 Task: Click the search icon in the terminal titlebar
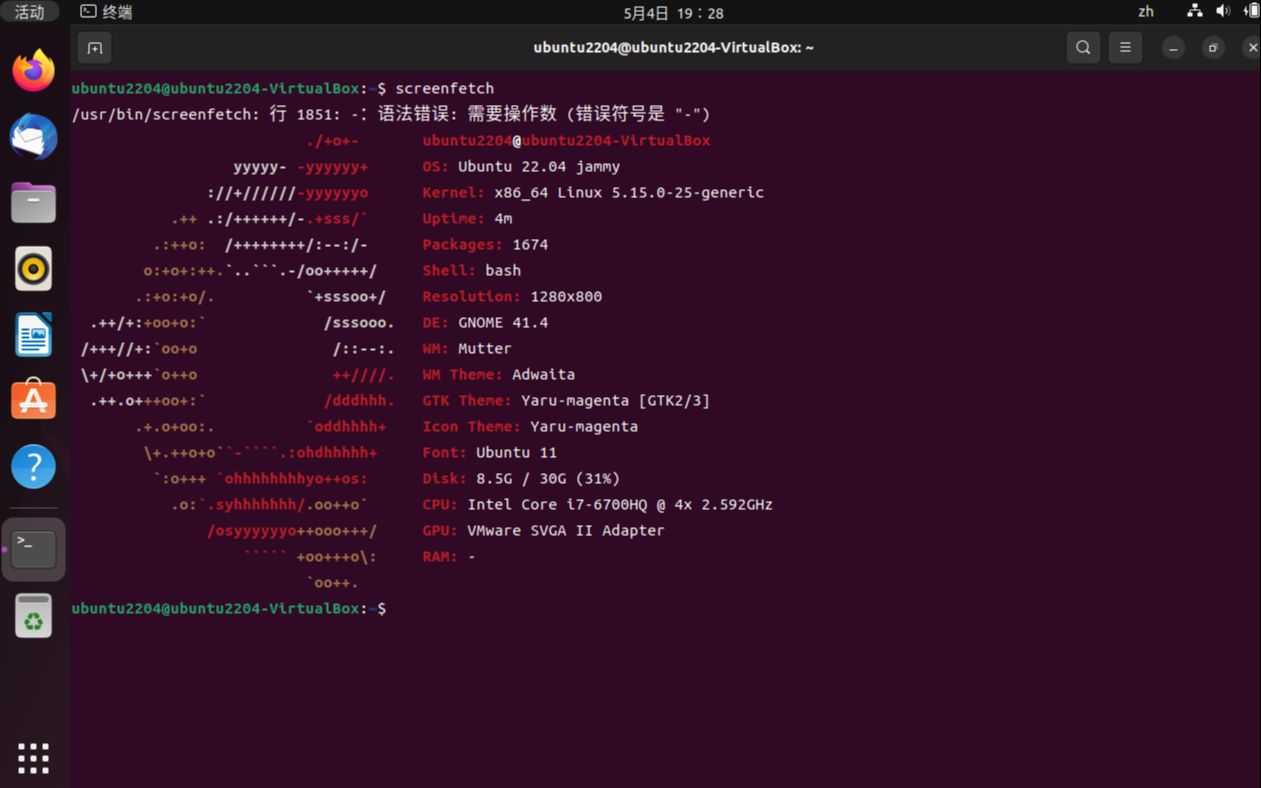point(1083,46)
